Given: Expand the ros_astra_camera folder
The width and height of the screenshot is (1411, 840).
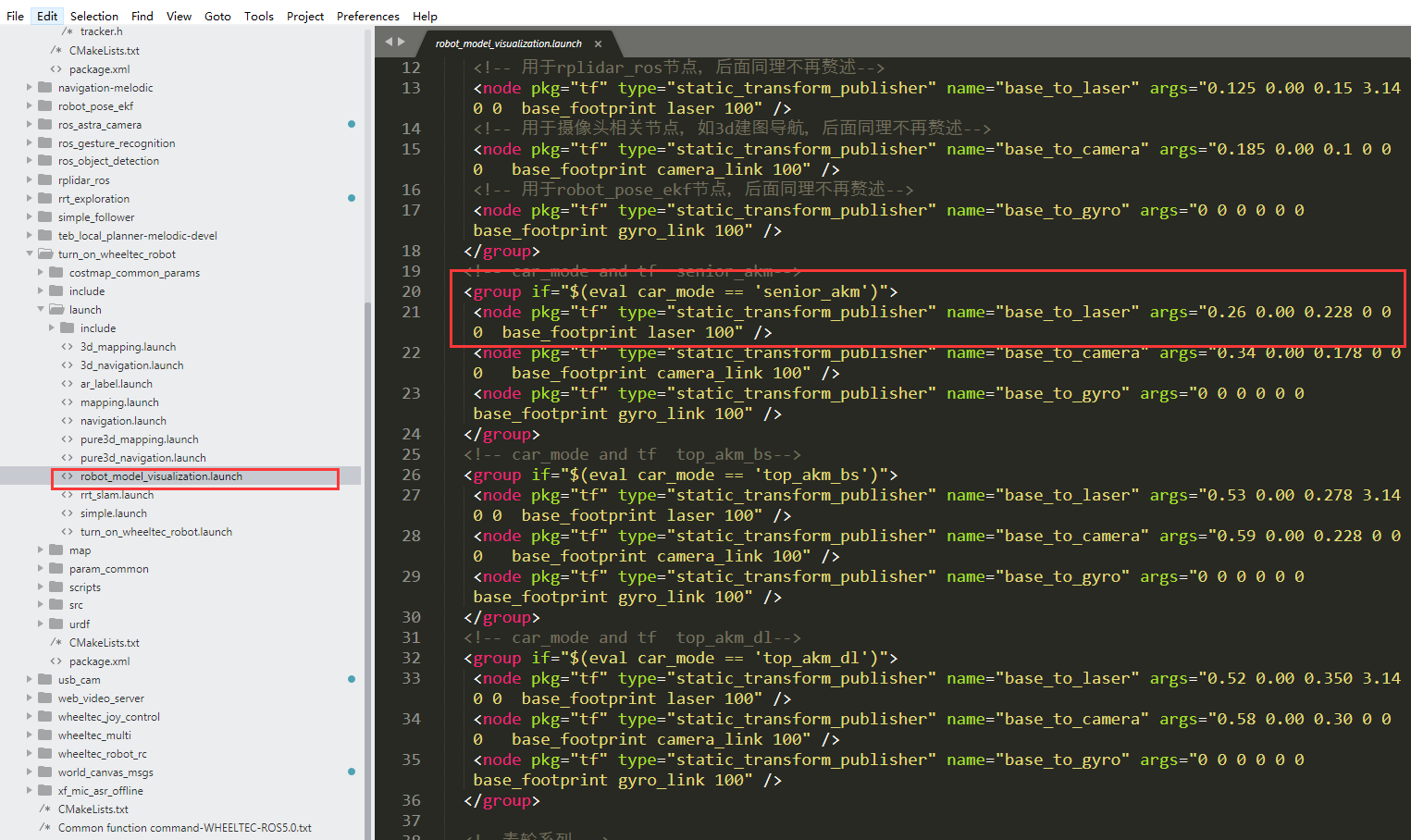Looking at the screenshot, I should tap(30, 124).
